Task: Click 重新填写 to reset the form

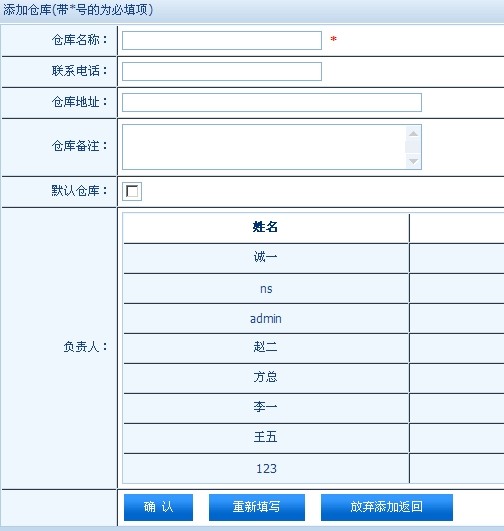Action: [x=257, y=507]
